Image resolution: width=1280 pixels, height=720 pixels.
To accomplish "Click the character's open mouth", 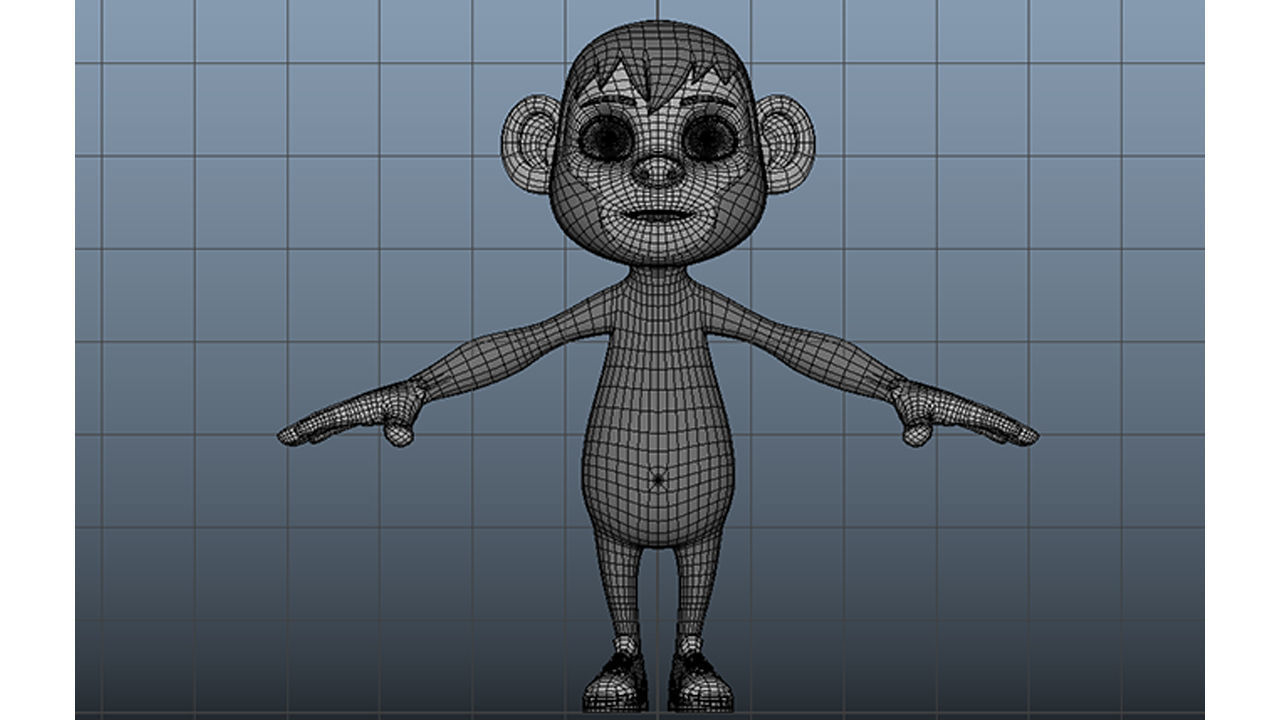I will tap(658, 216).
